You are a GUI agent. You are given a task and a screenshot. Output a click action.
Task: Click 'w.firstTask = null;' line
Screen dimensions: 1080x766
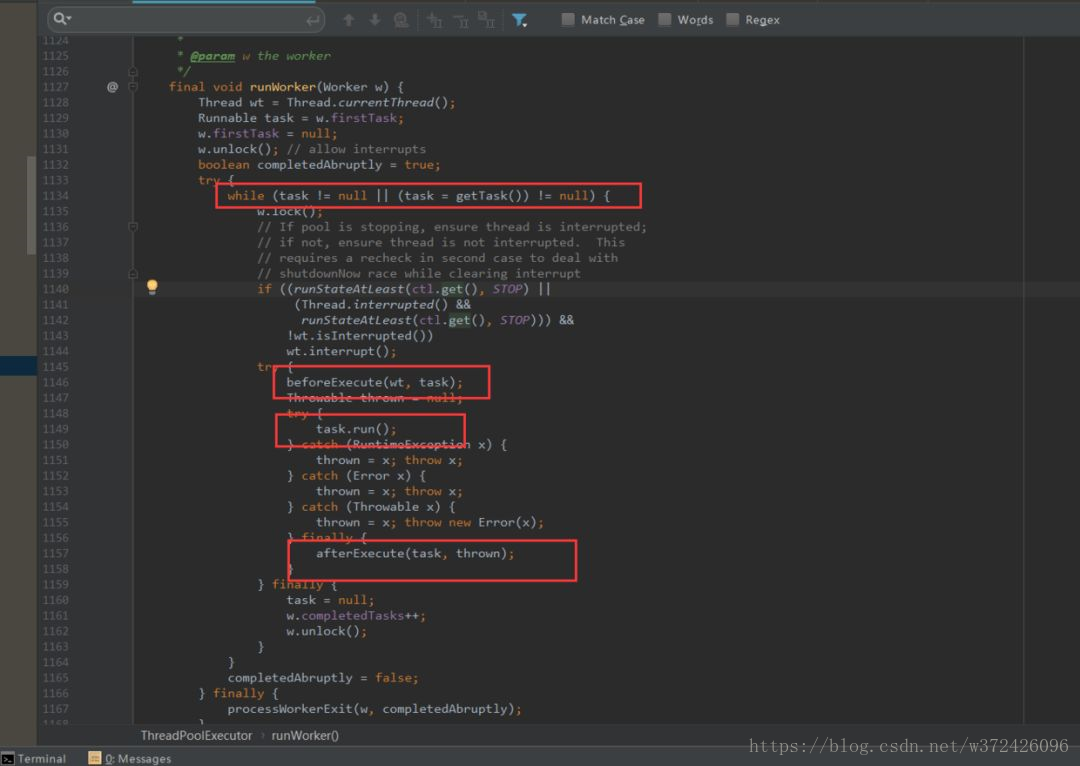coord(267,134)
